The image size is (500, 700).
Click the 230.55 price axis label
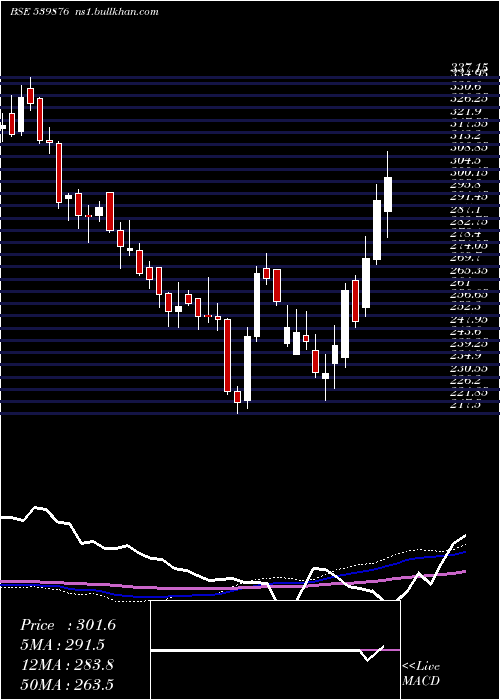click(470, 368)
